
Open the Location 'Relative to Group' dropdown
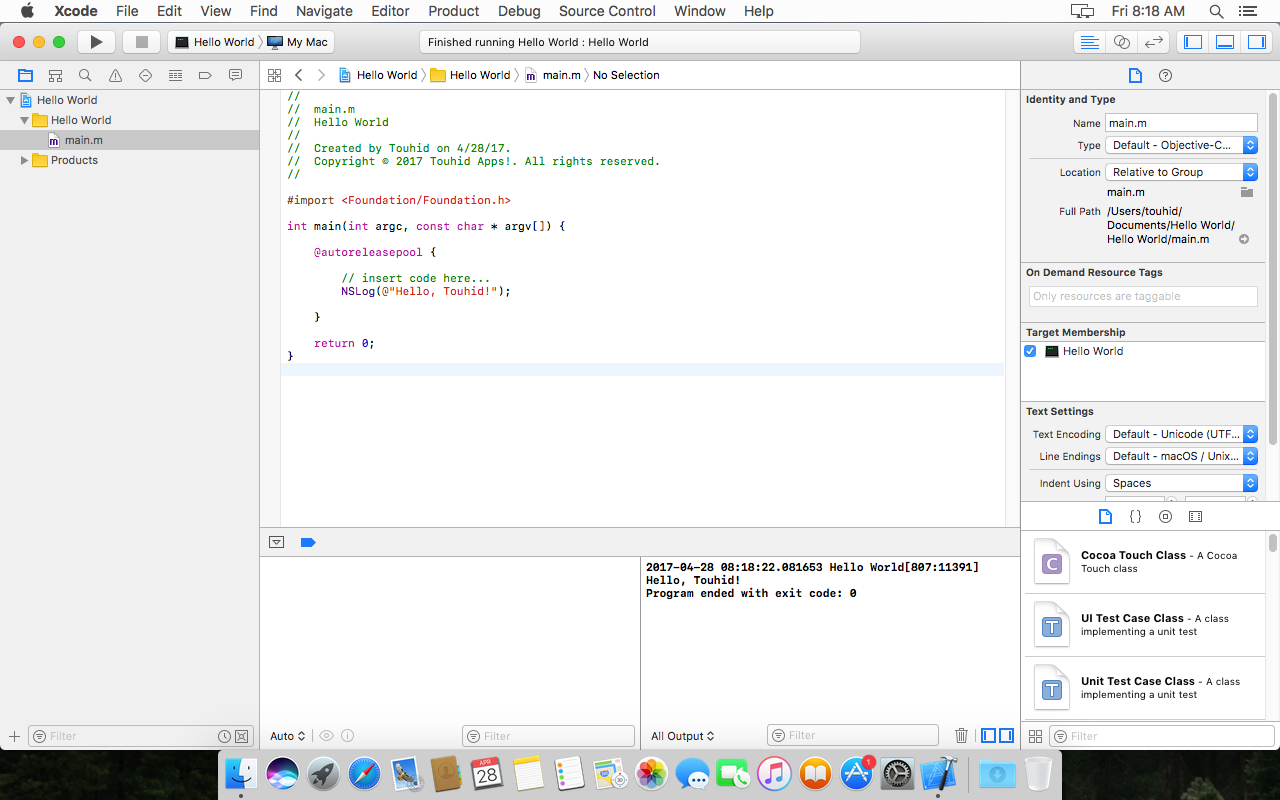click(x=1181, y=172)
